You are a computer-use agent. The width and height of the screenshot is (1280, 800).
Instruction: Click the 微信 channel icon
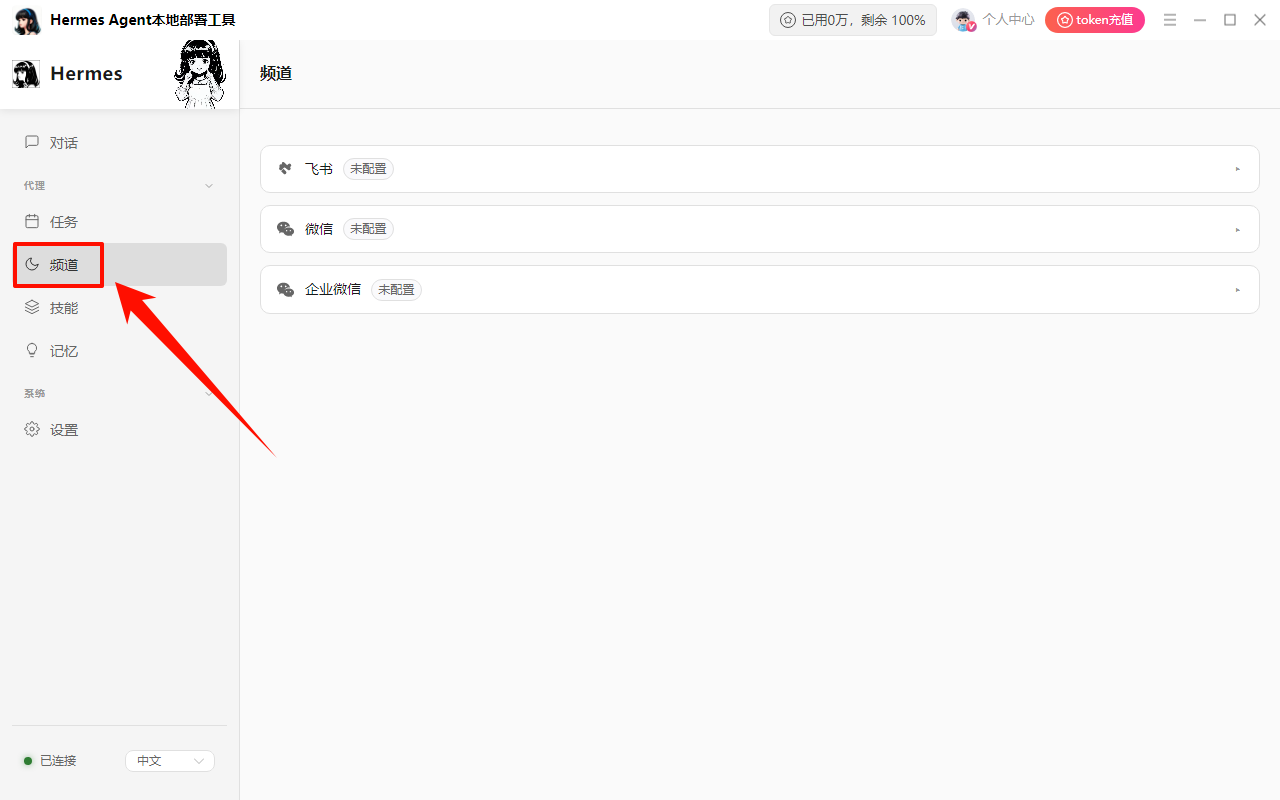tap(285, 229)
